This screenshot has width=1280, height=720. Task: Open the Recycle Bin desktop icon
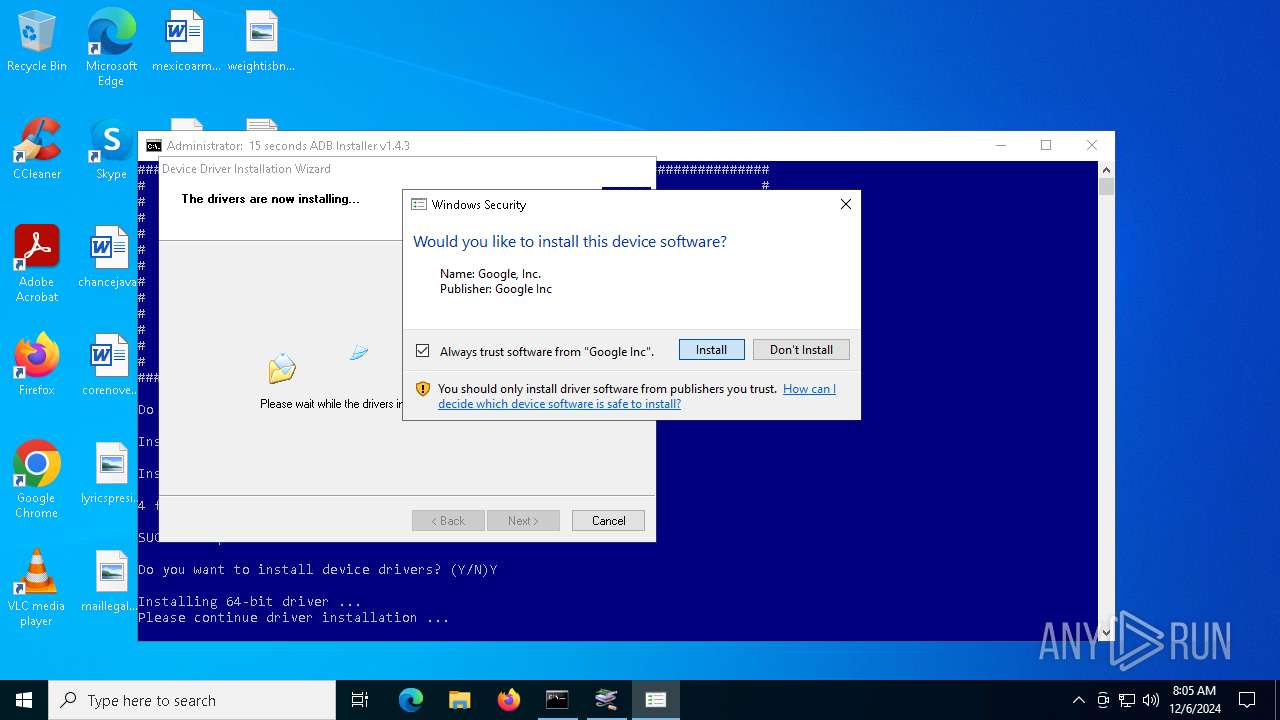pos(37,42)
